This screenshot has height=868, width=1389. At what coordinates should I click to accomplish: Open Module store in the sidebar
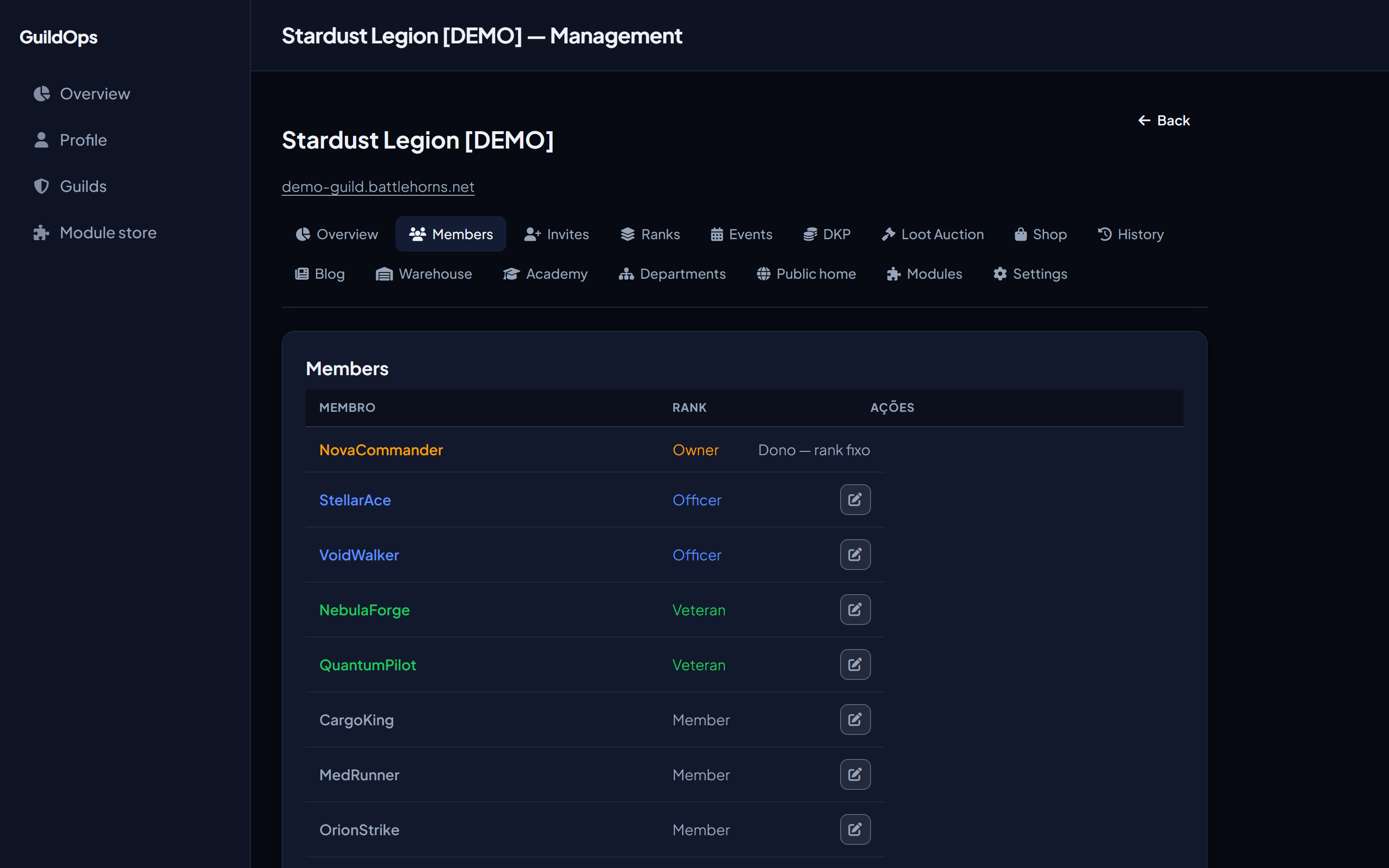tap(125, 232)
